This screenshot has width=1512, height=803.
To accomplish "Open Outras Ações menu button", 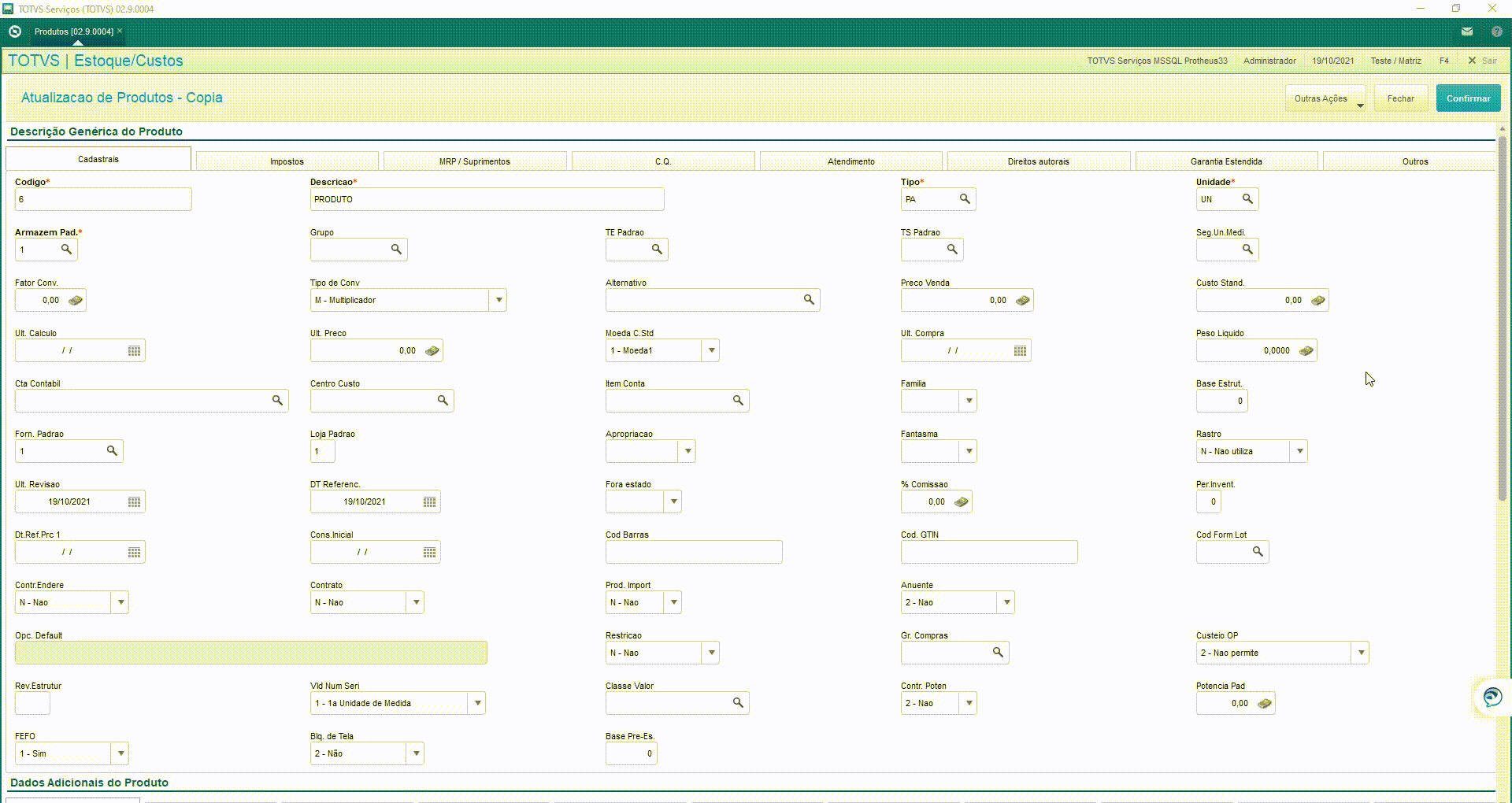I will (x=1325, y=98).
